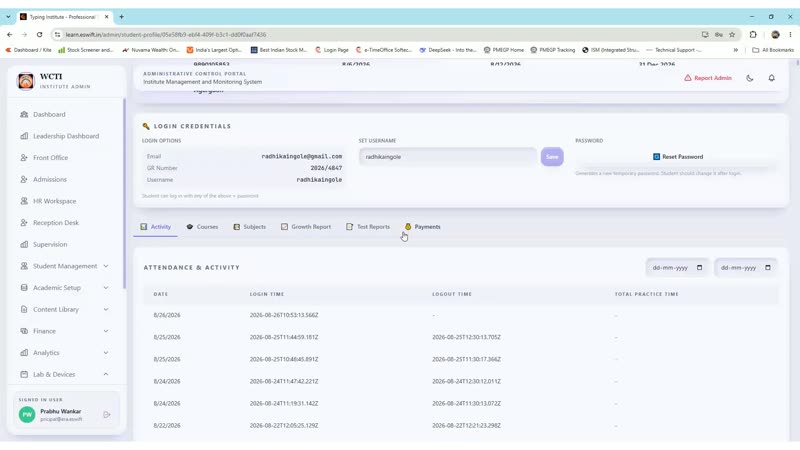Bookmark this page with star icon
This screenshot has width=800, height=450.
click(x=732, y=35)
